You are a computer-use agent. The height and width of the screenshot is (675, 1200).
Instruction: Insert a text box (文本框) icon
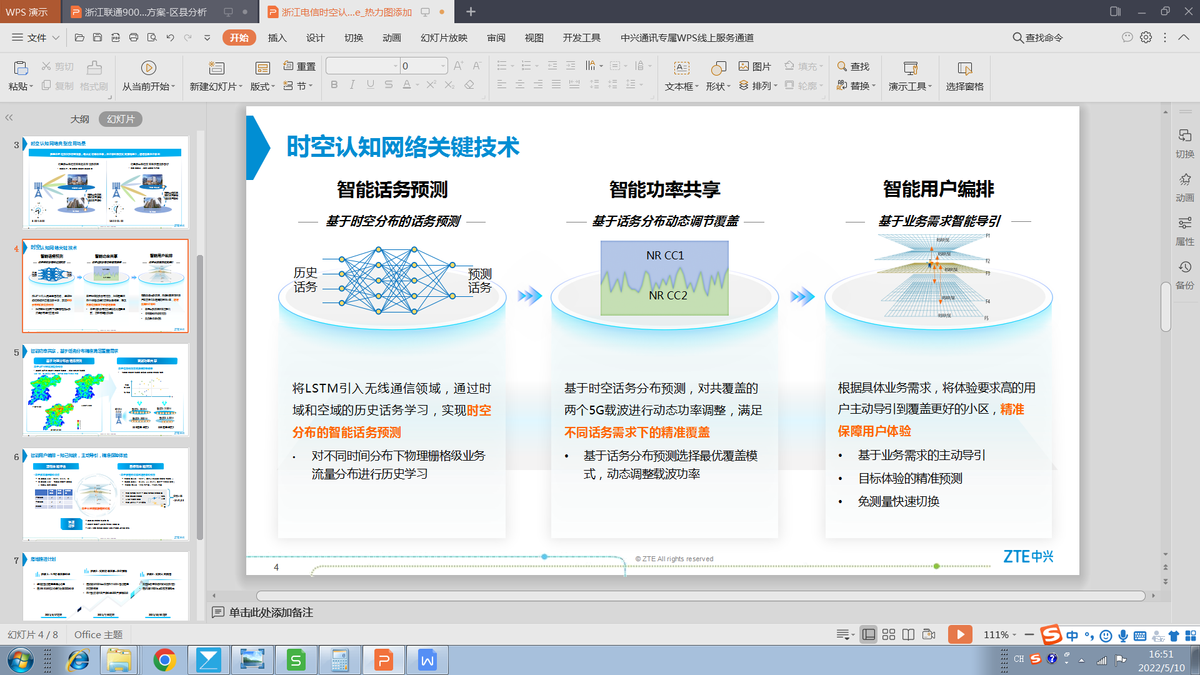pos(681,68)
